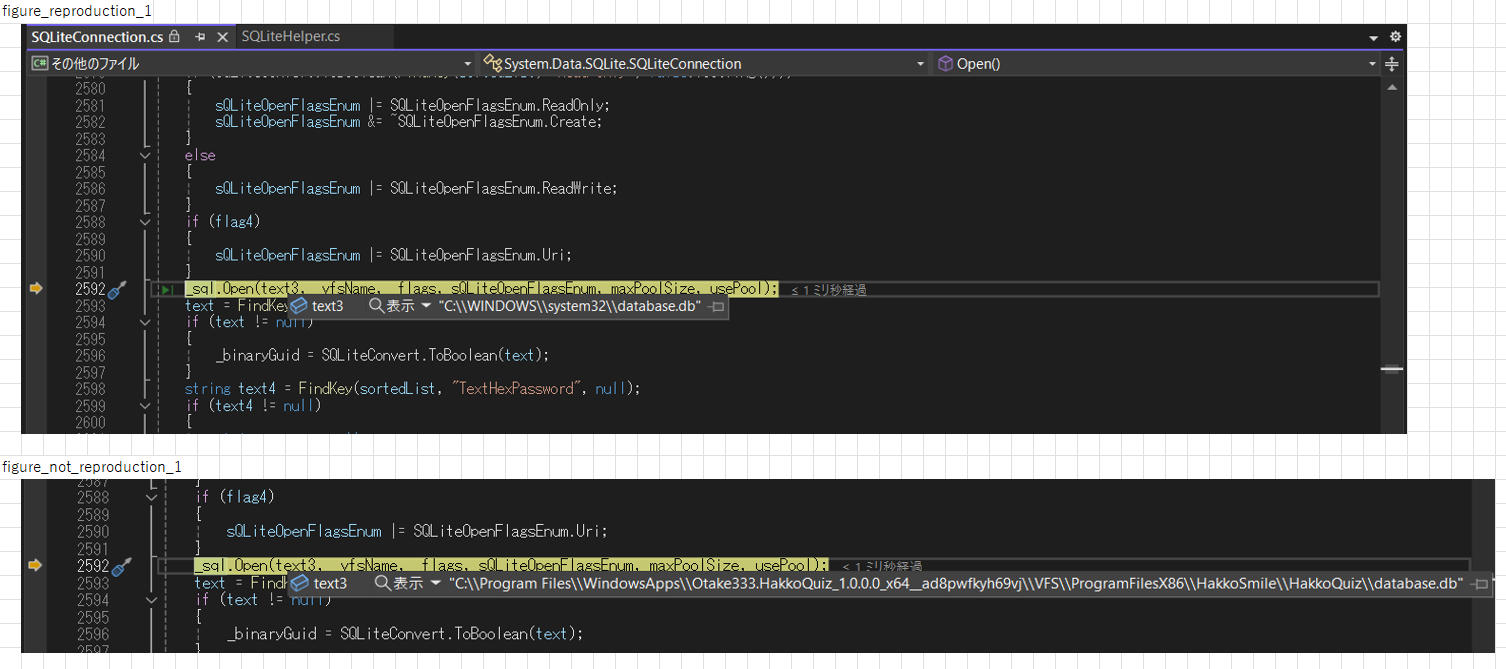Click the highlighted _sql.Open line in bottom editor
Screen dimensions: 1506x669
coord(511,566)
